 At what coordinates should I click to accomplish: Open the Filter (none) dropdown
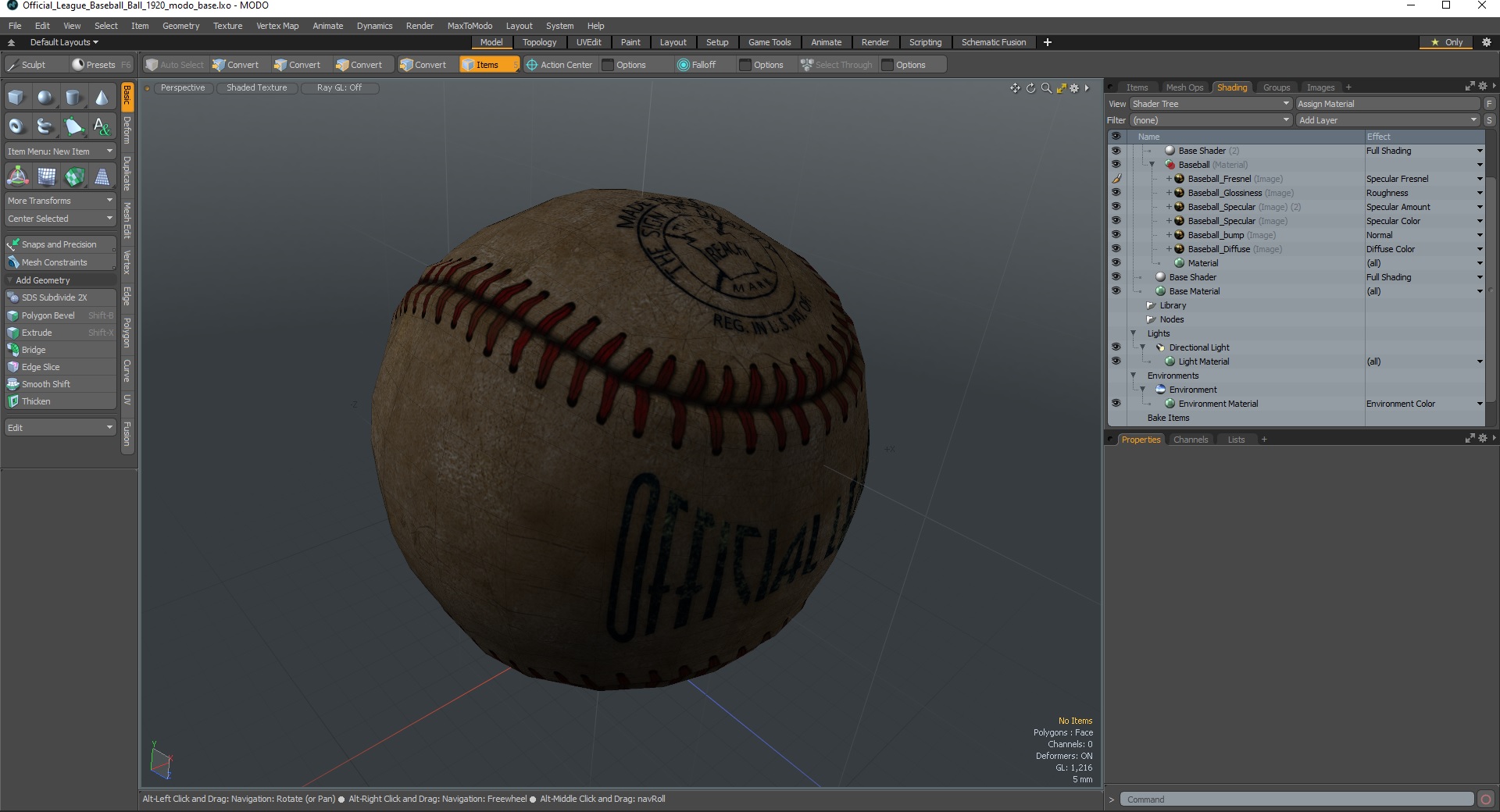[x=1210, y=120]
